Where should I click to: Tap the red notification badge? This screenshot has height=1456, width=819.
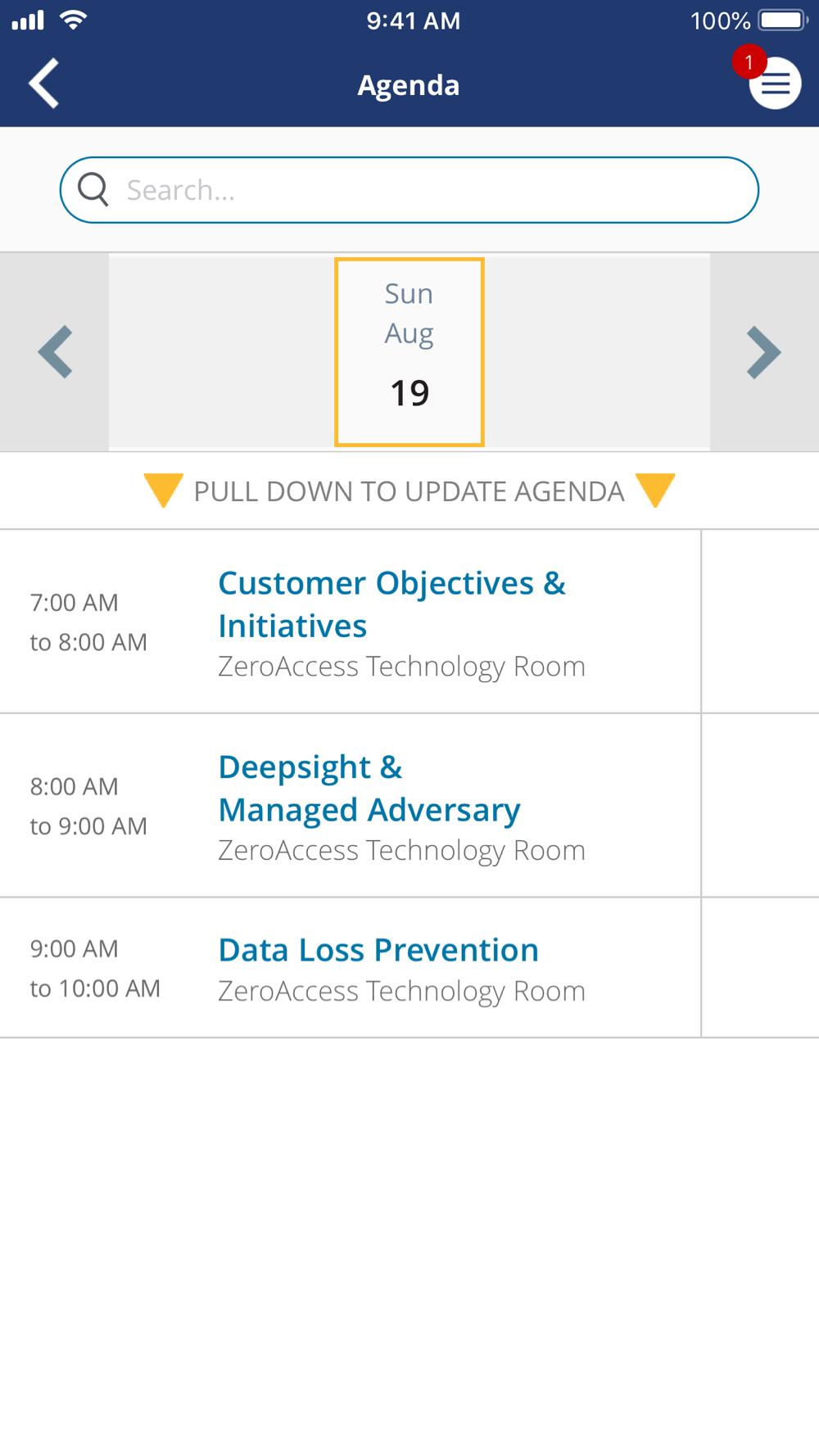pyautogui.click(x=749, y=62)
